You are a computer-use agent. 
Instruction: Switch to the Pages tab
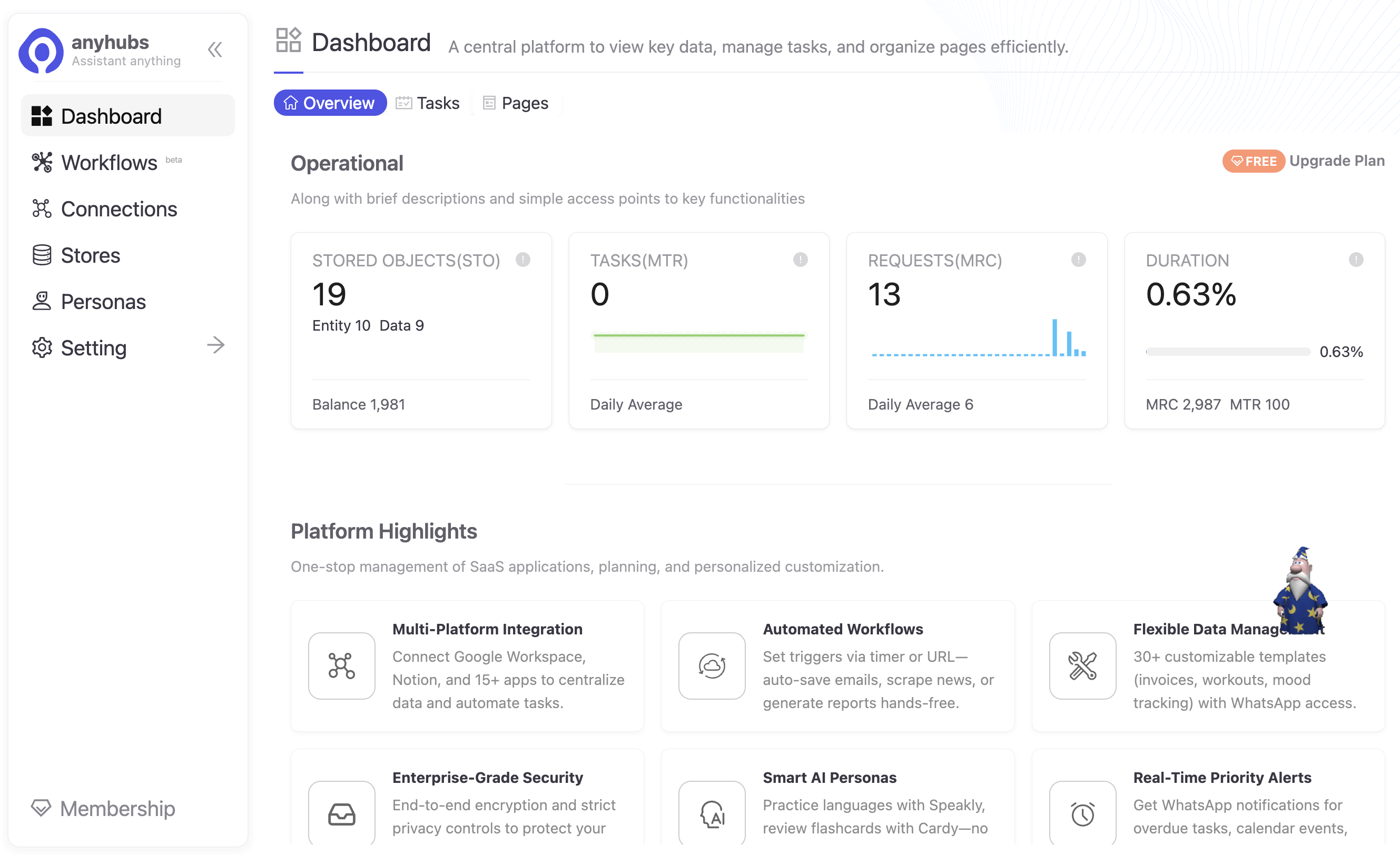click(516, 103)
